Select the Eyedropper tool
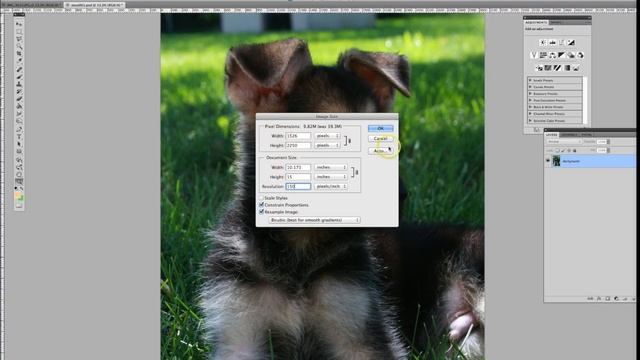Image resolution: width=640 pixels, height=360 pixels. click(x=19, y=61)
